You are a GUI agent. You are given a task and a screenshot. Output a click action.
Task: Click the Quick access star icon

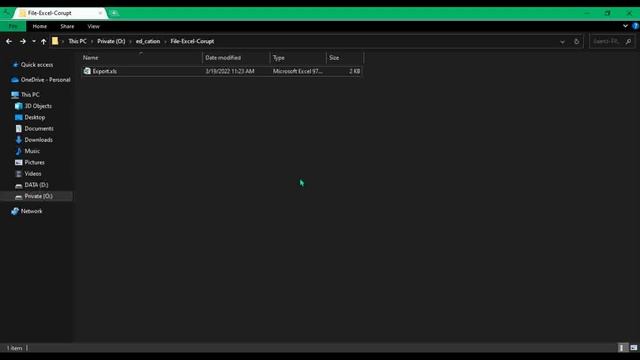(15, 64)
